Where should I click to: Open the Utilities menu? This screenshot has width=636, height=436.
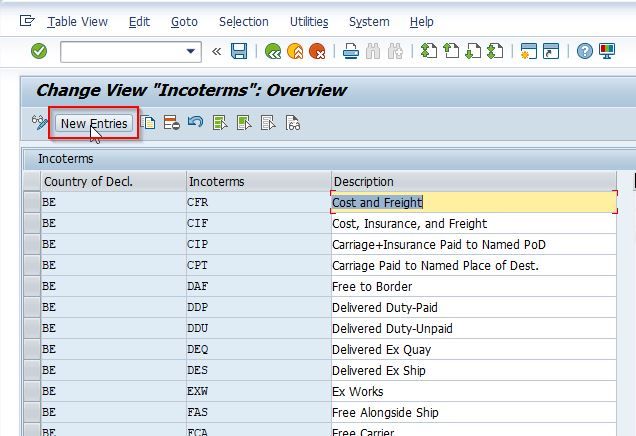tap(309, 21)
